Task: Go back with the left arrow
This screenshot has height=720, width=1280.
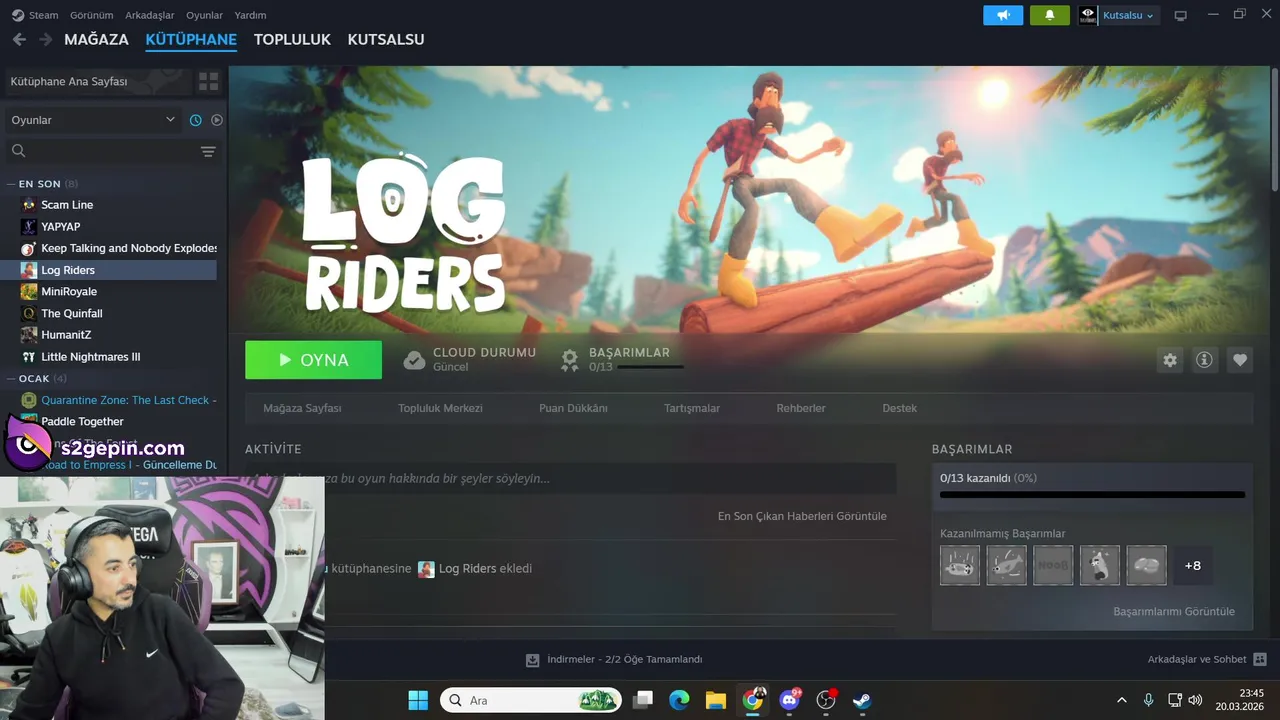Action: (x=19, y=39)
